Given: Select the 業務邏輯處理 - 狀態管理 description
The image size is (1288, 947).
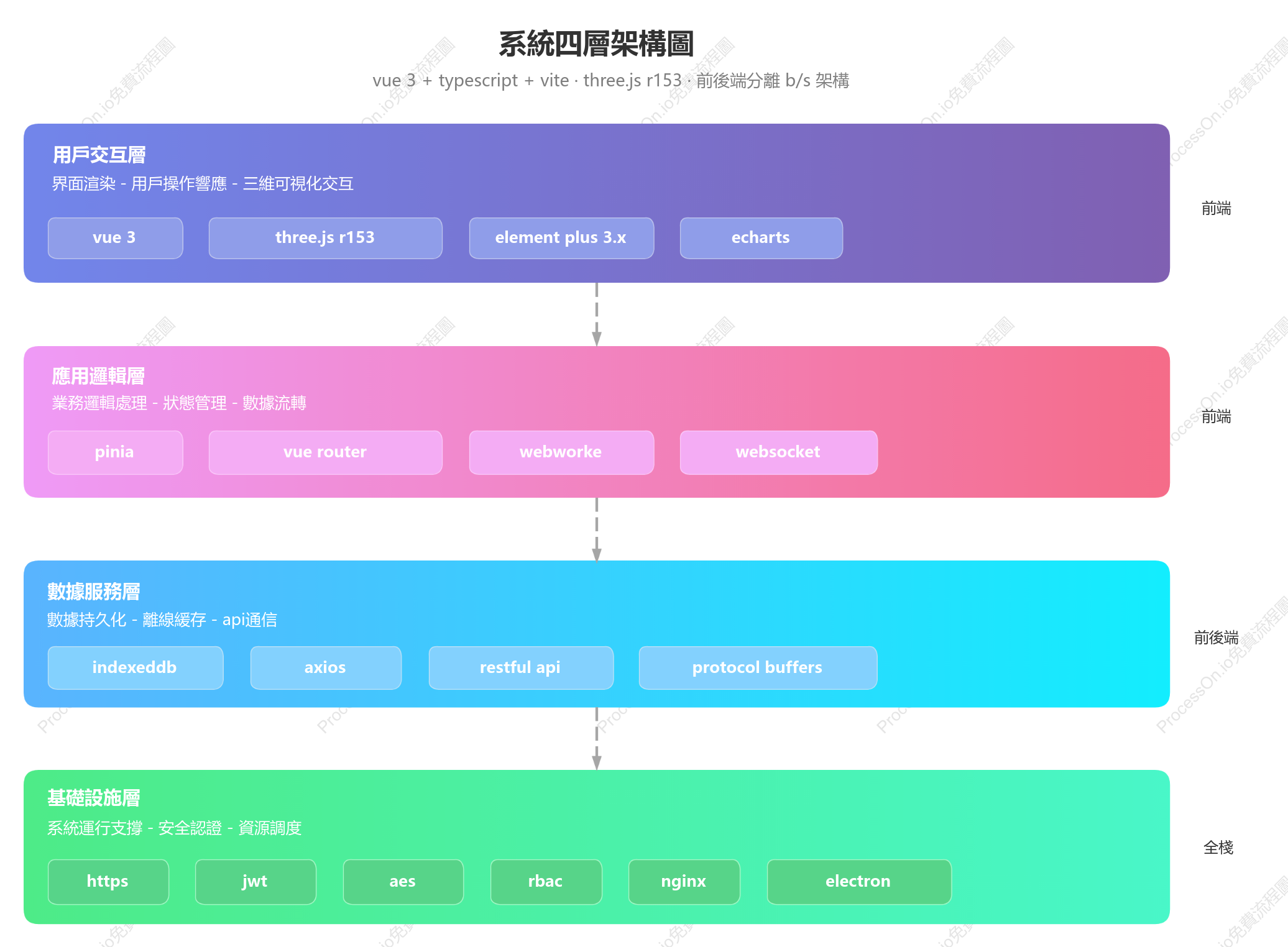Looking at the screenshot, I should click(179, 403).
